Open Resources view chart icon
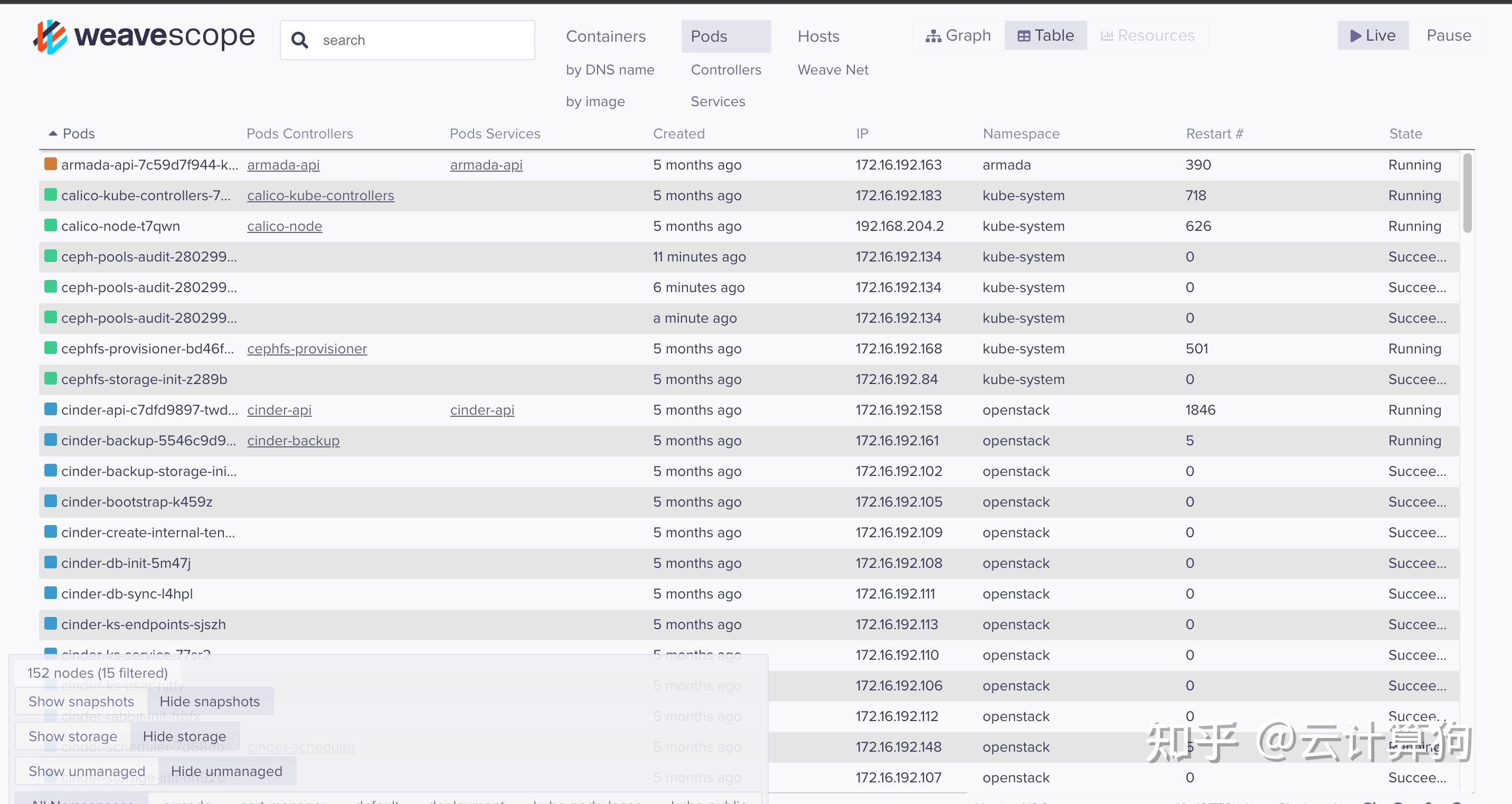The height and width of the screenshot is (804, 1512). click(1107, 36)
